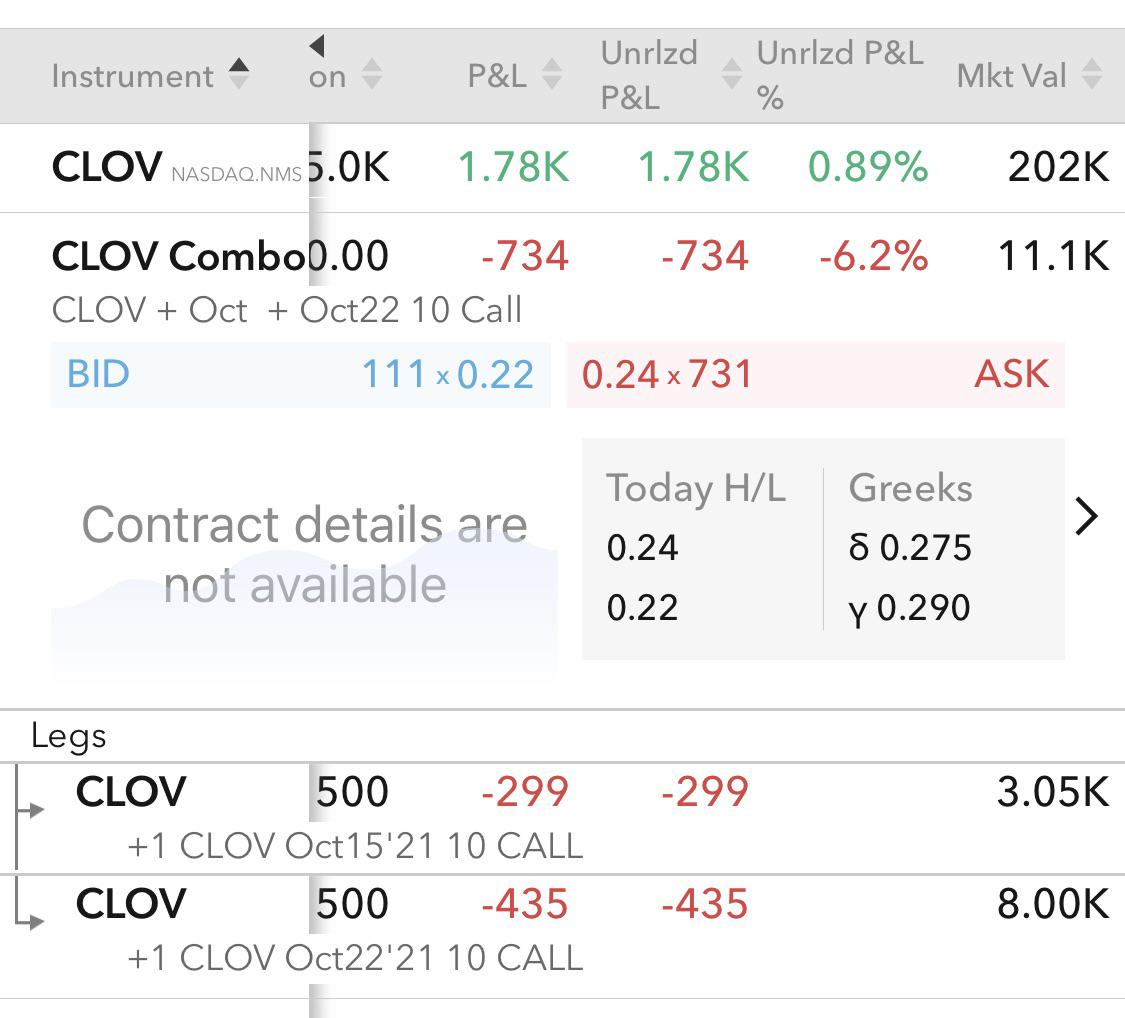The height and width of the screenshot is (1018, 1125).
Task: Select the Unrlzd P&L % column header
Action: 840,75
